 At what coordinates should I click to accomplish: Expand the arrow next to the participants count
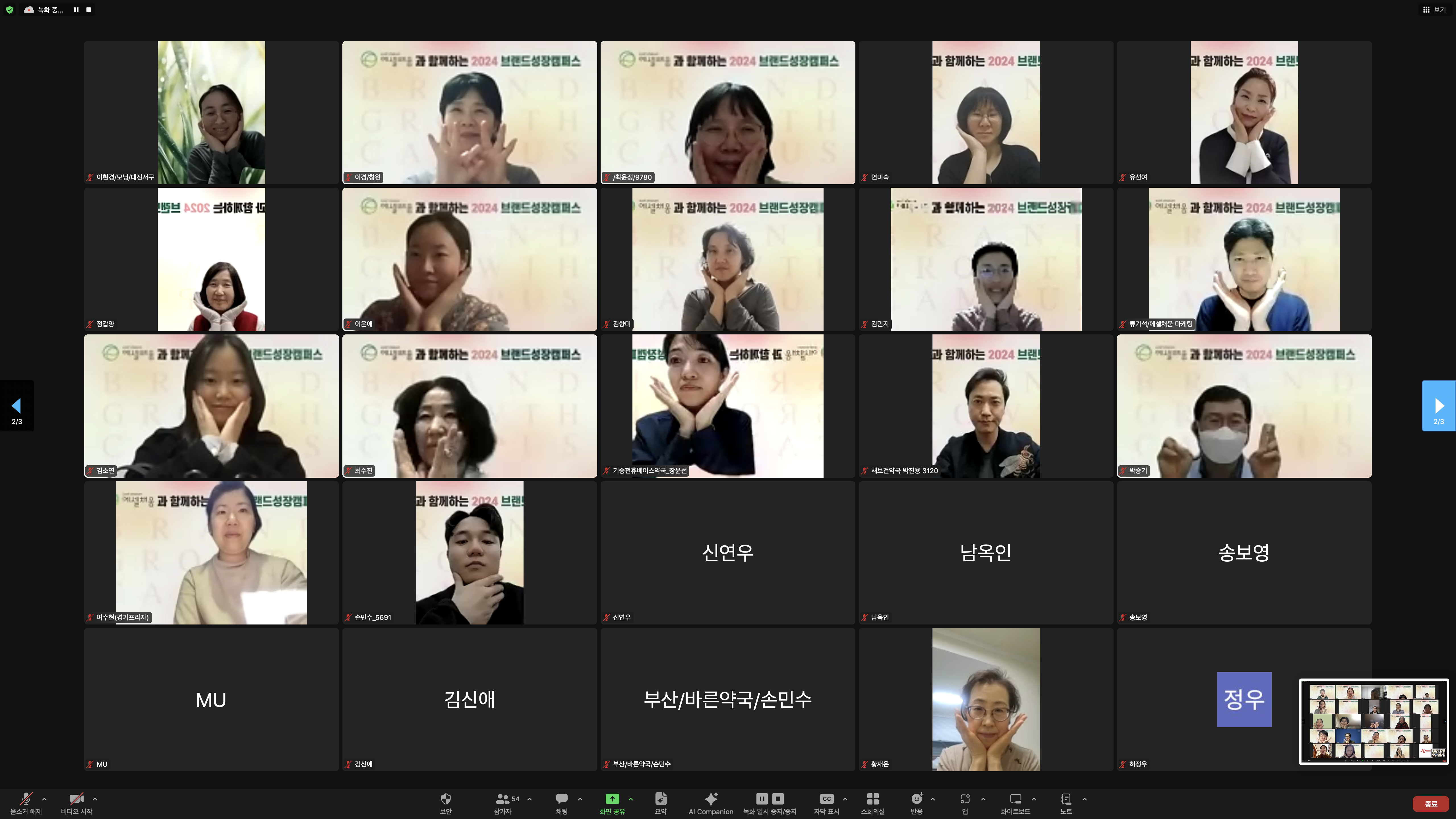529,799
